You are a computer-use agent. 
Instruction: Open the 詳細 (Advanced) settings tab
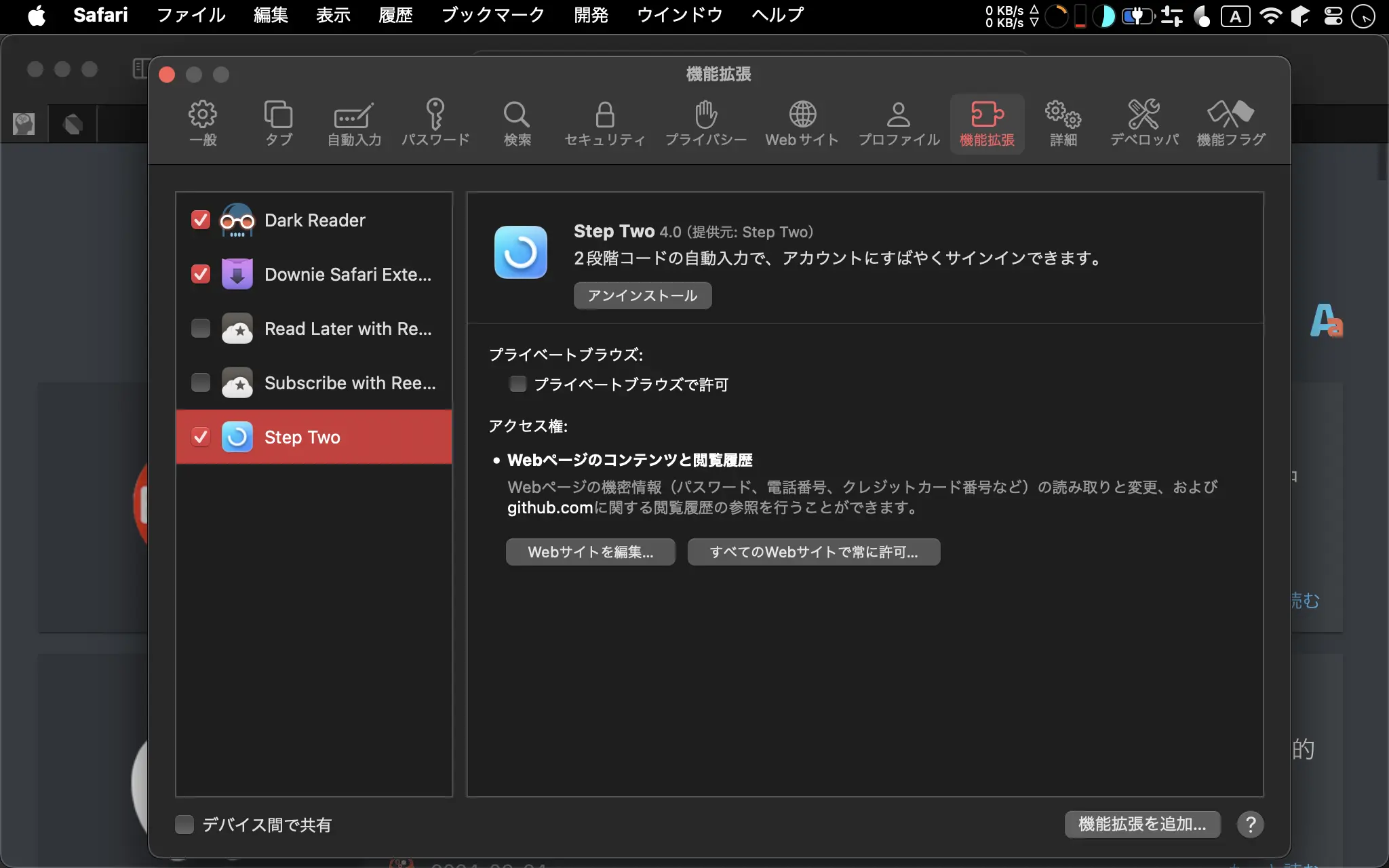point(1063,123)
